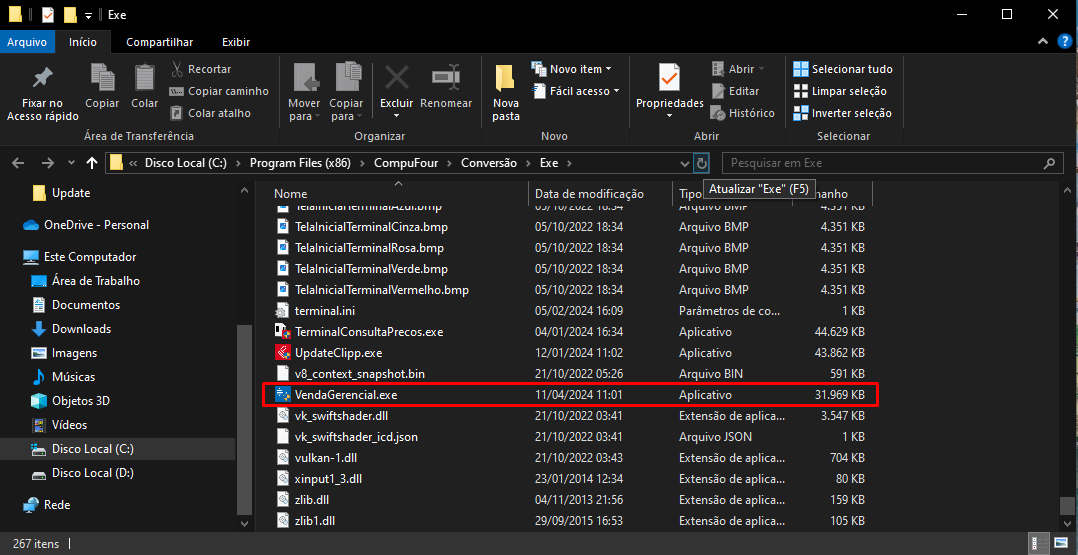1078x555 pixels.
Task: Open the Exibir ribbon tab
Action: [236, 42]
